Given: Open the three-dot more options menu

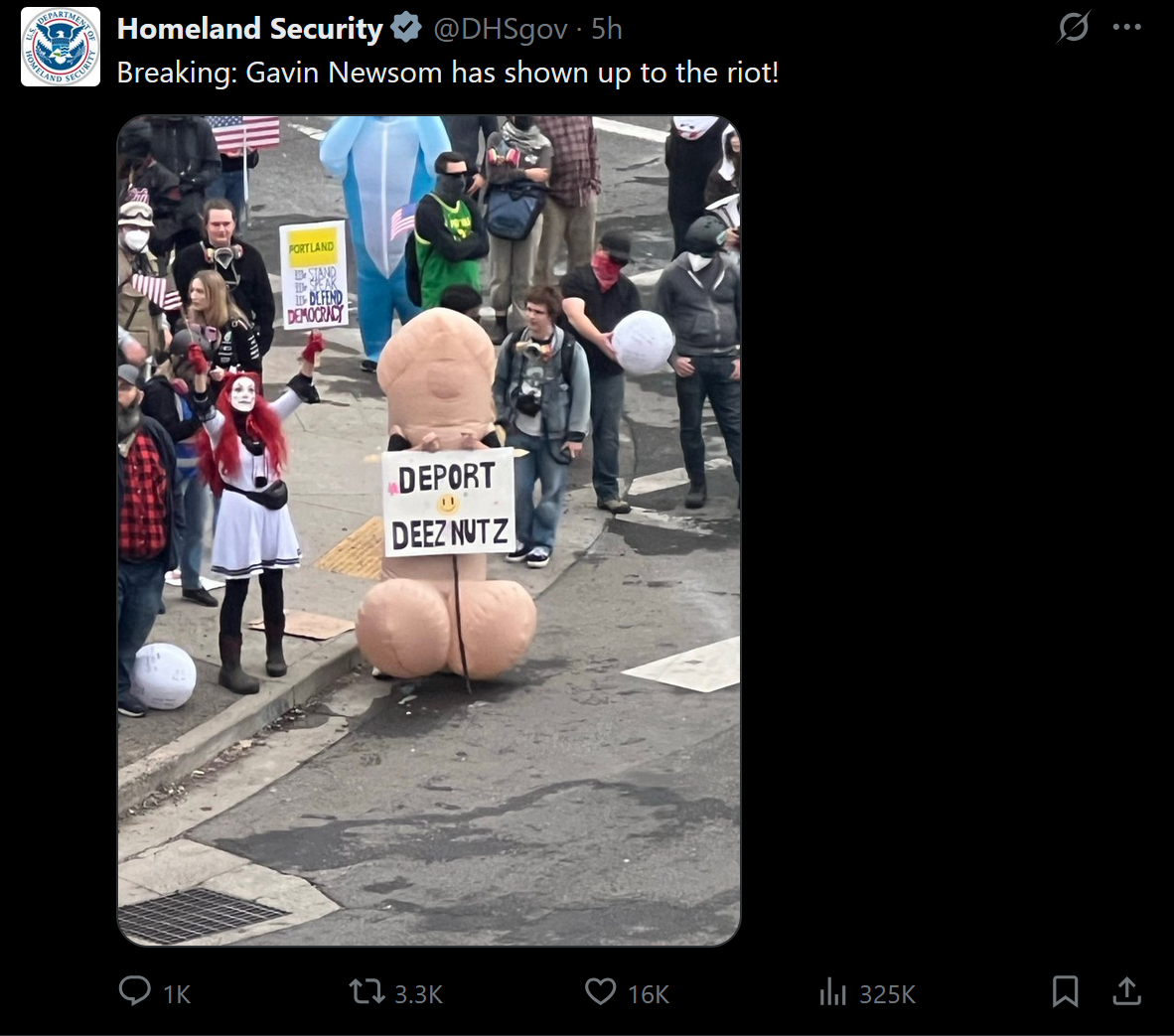Looking at the screenshot, I should [x=1127, y=28].
